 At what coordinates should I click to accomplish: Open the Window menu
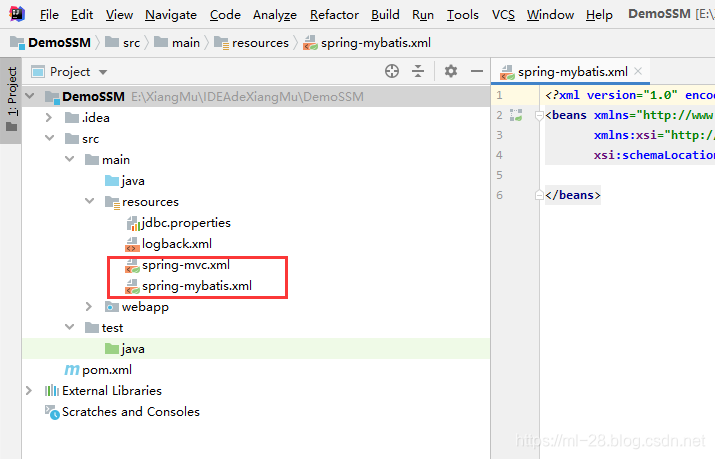tap(550, 15)
